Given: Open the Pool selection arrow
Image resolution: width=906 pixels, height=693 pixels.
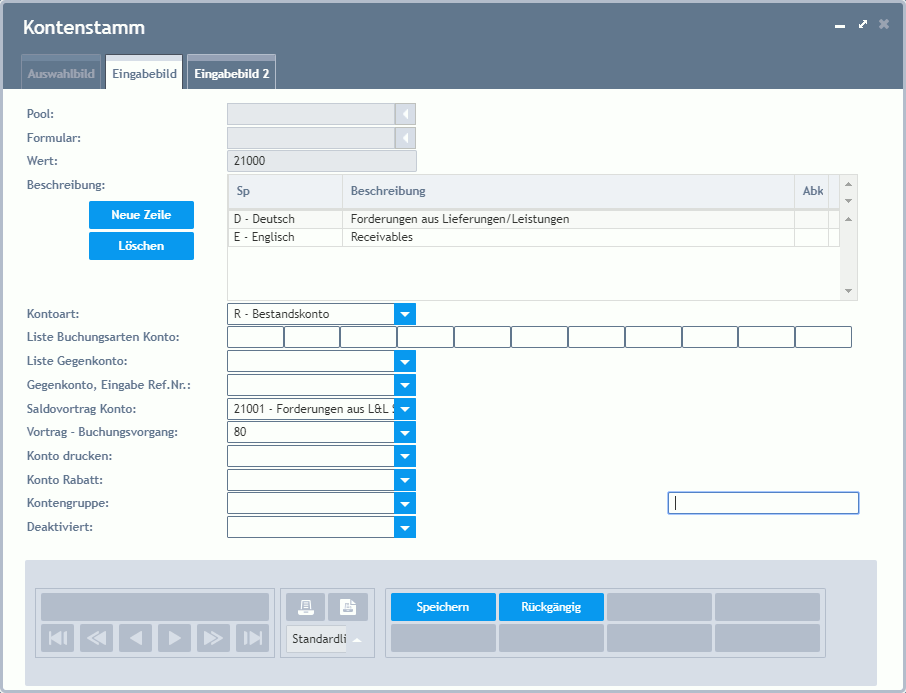Looking at the screenshot, I should click(x=405, y=114).
